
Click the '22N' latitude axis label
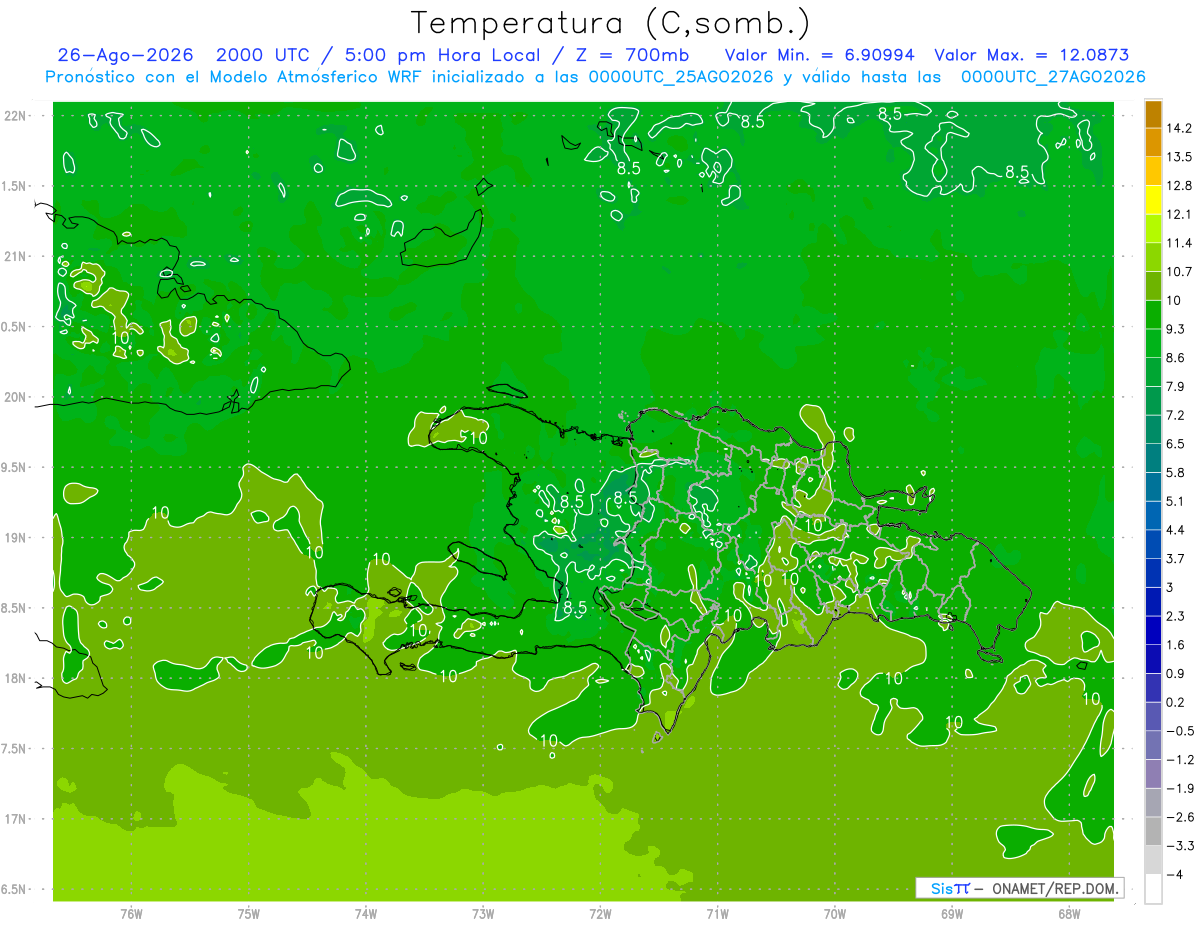(17, 116)
